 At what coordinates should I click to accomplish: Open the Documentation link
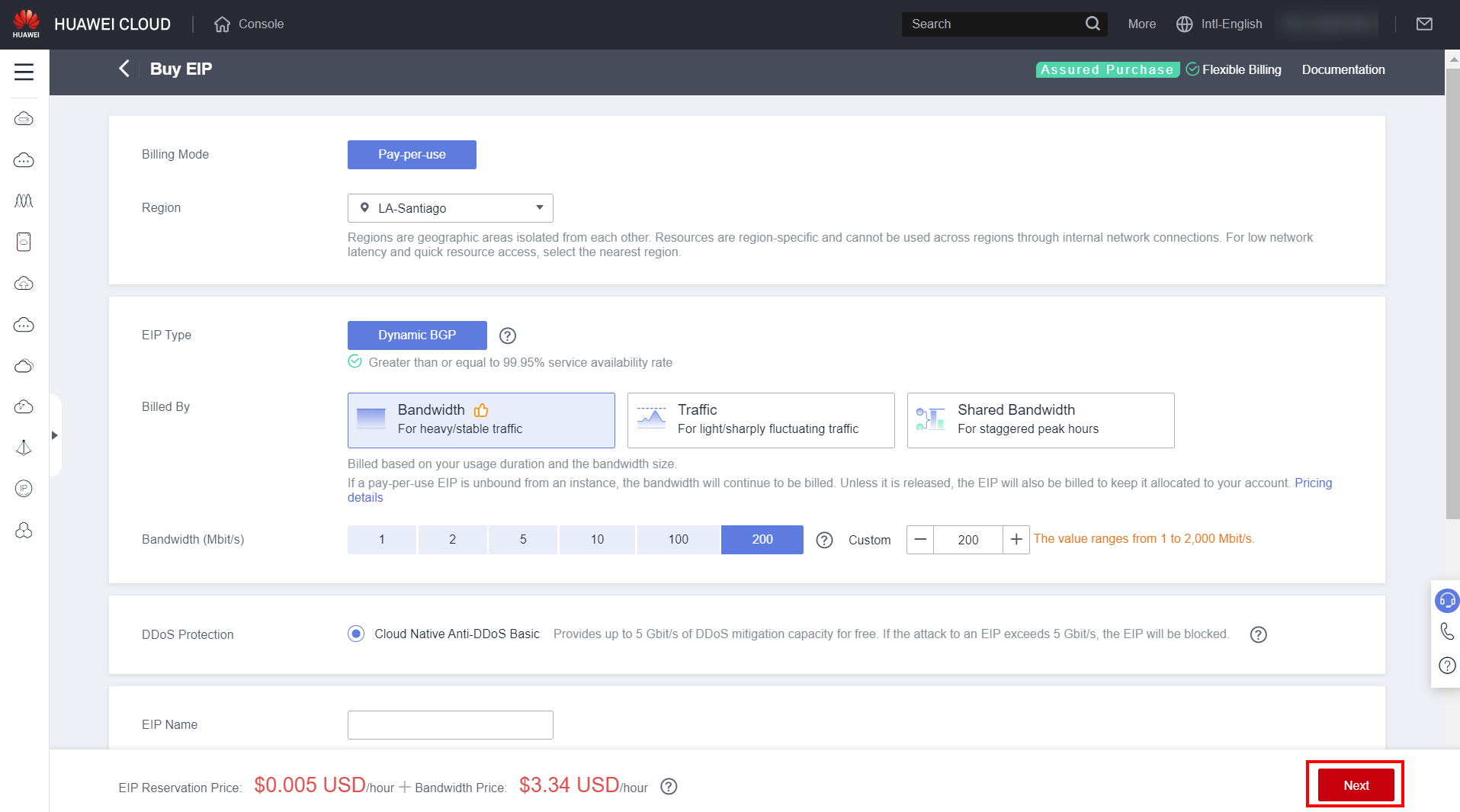1343,69
